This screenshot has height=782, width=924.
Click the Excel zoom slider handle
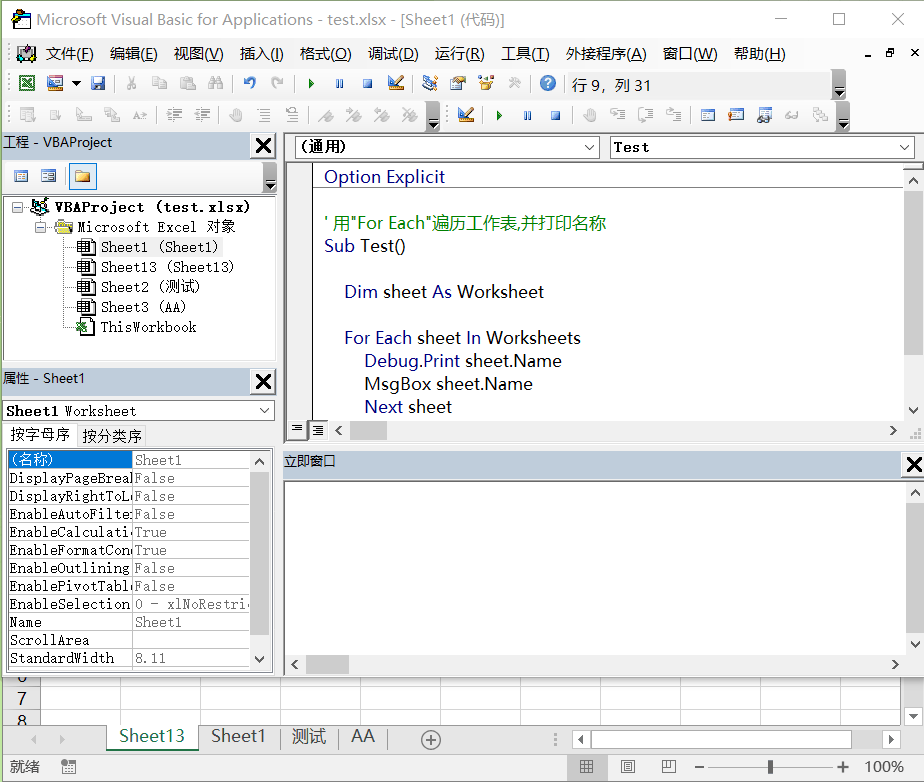coord(770,767)
